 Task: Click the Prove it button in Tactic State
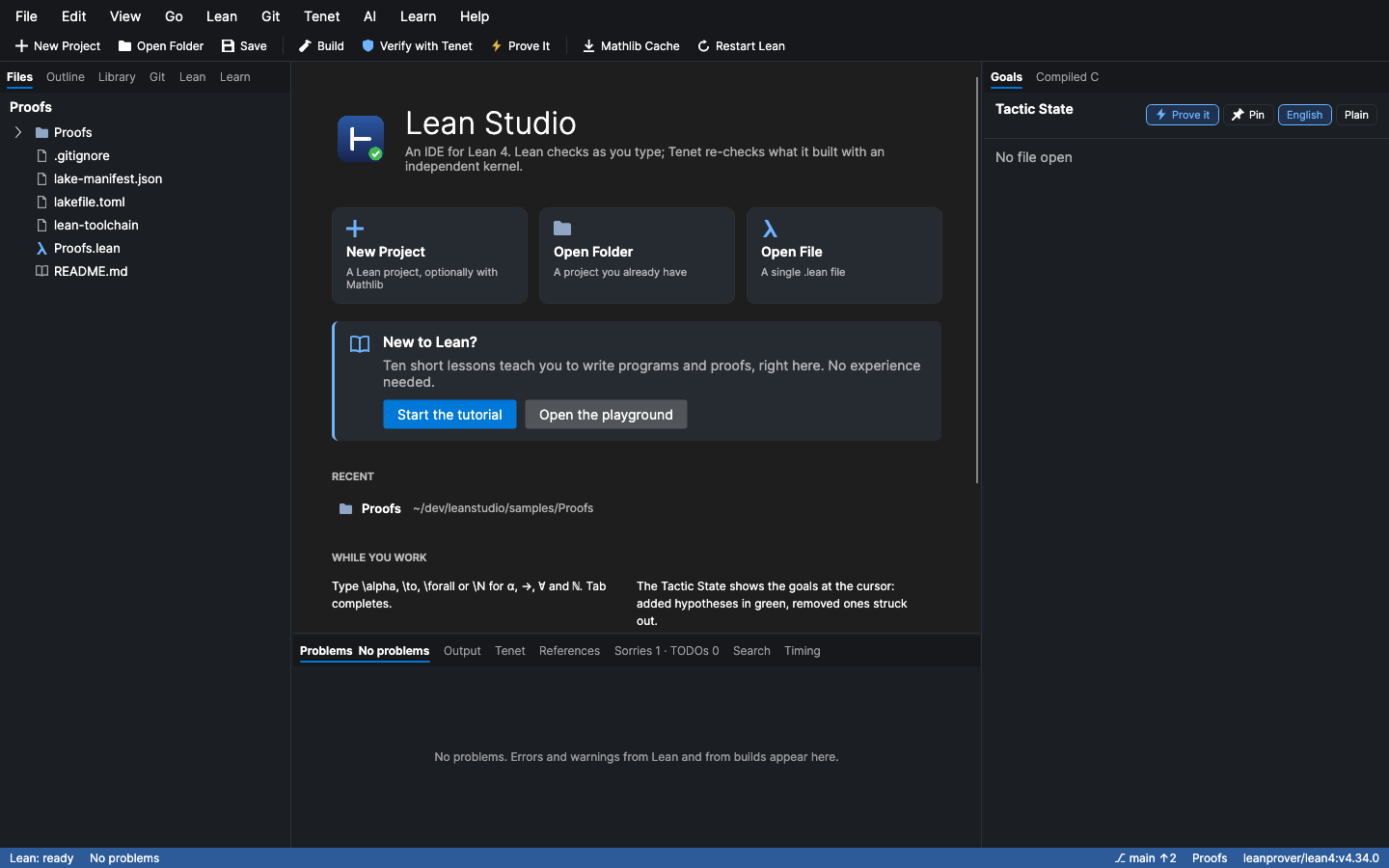pos(1183,115)
